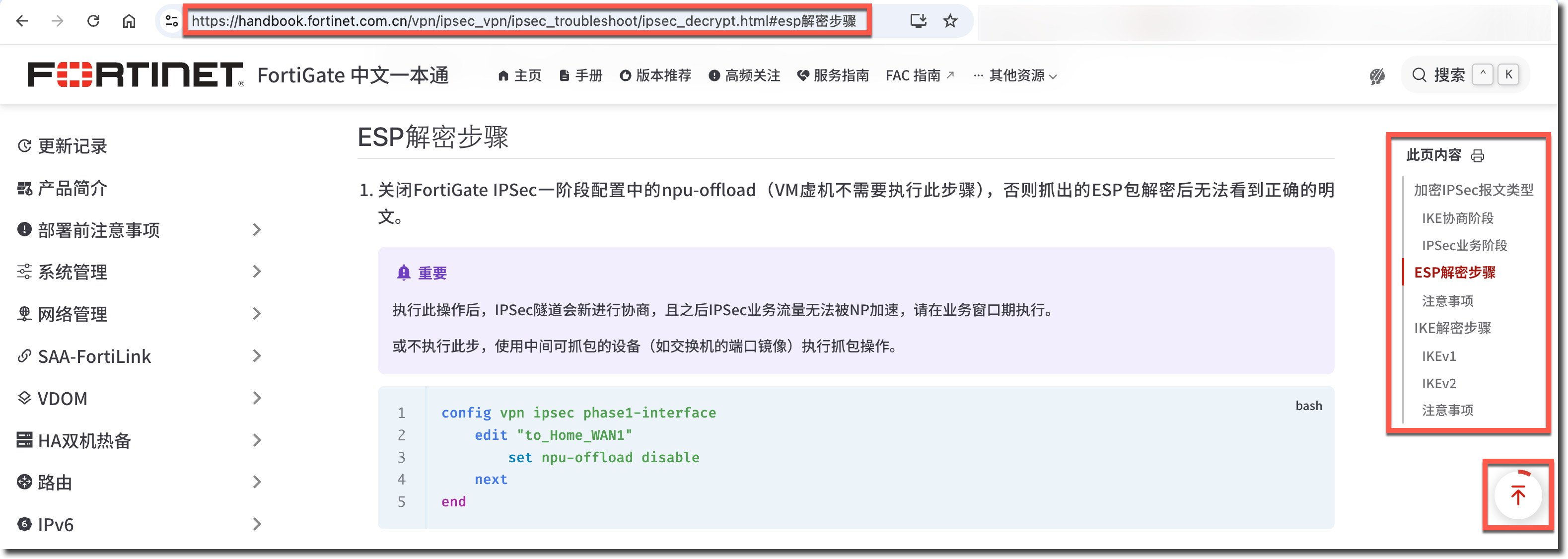Expand the 系统管理 sidebar section
1568x559 pixels.
[256, 272]
